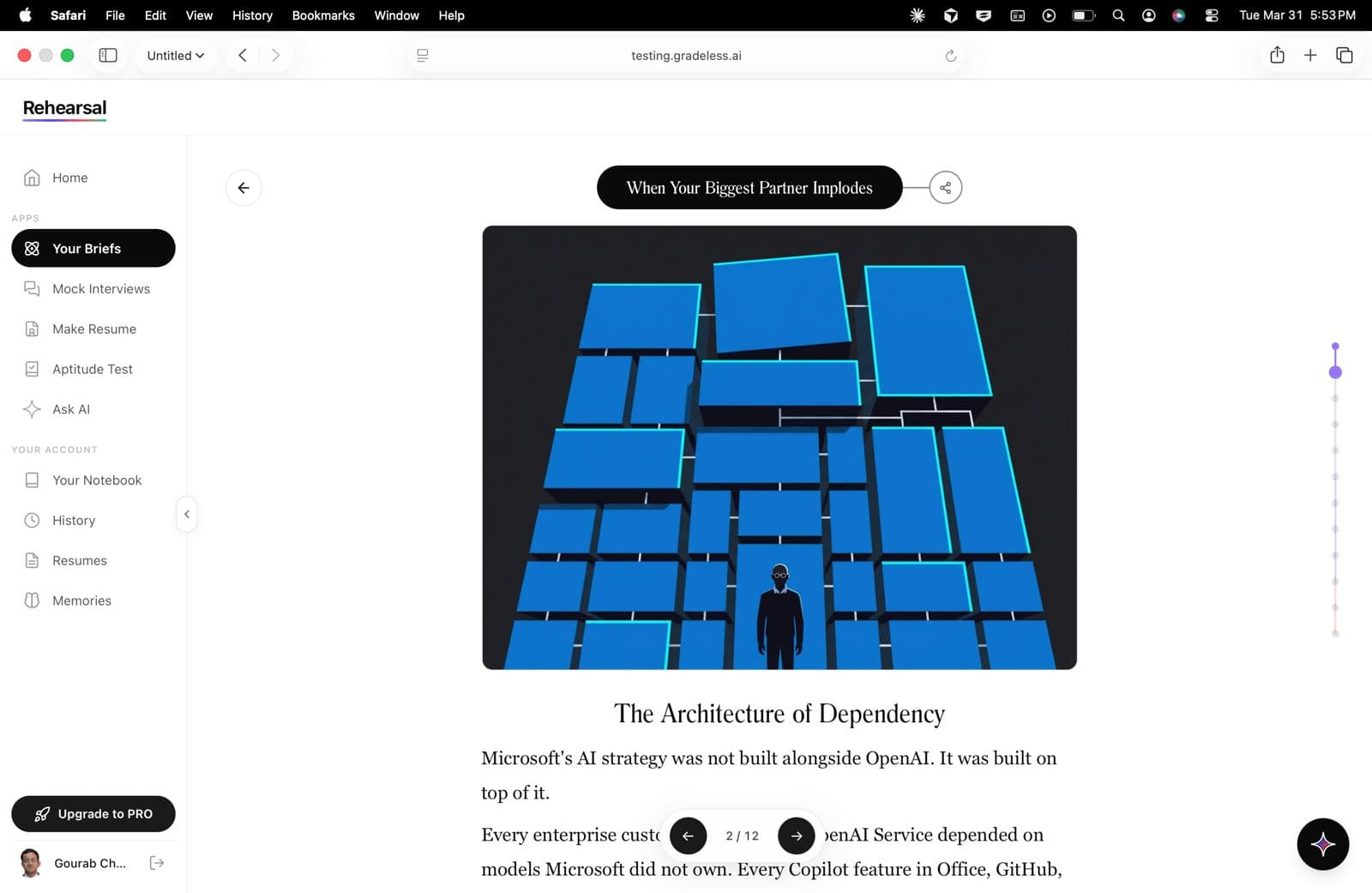Open Control Center in menu bar
Screen dimensions: 1372x893
point(1212,15)
